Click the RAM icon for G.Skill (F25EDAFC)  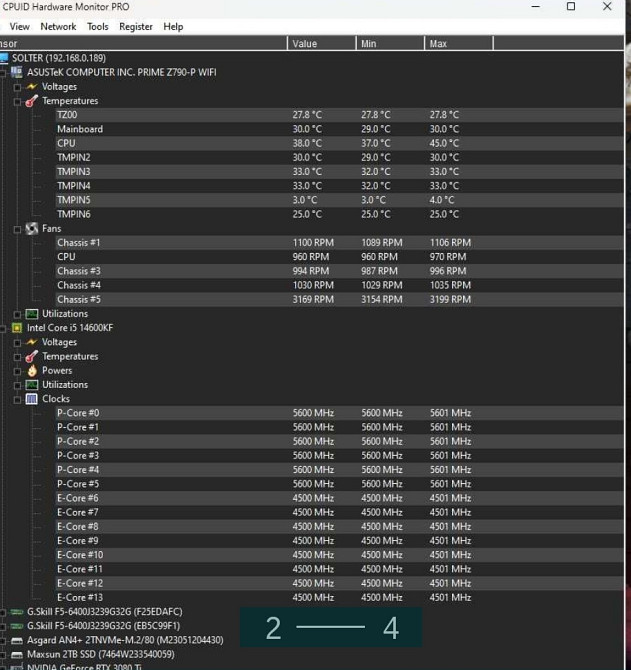17,612
